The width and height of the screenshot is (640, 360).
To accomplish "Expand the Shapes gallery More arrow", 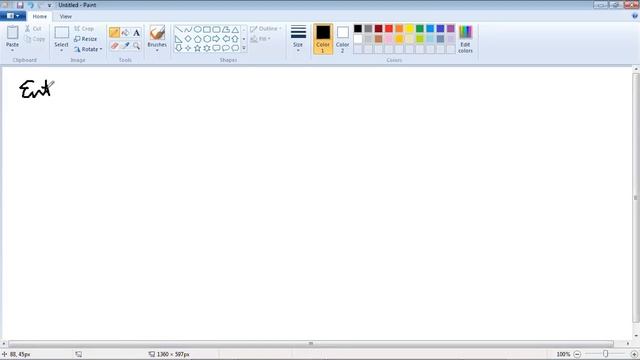I will (x=244, y=48).
